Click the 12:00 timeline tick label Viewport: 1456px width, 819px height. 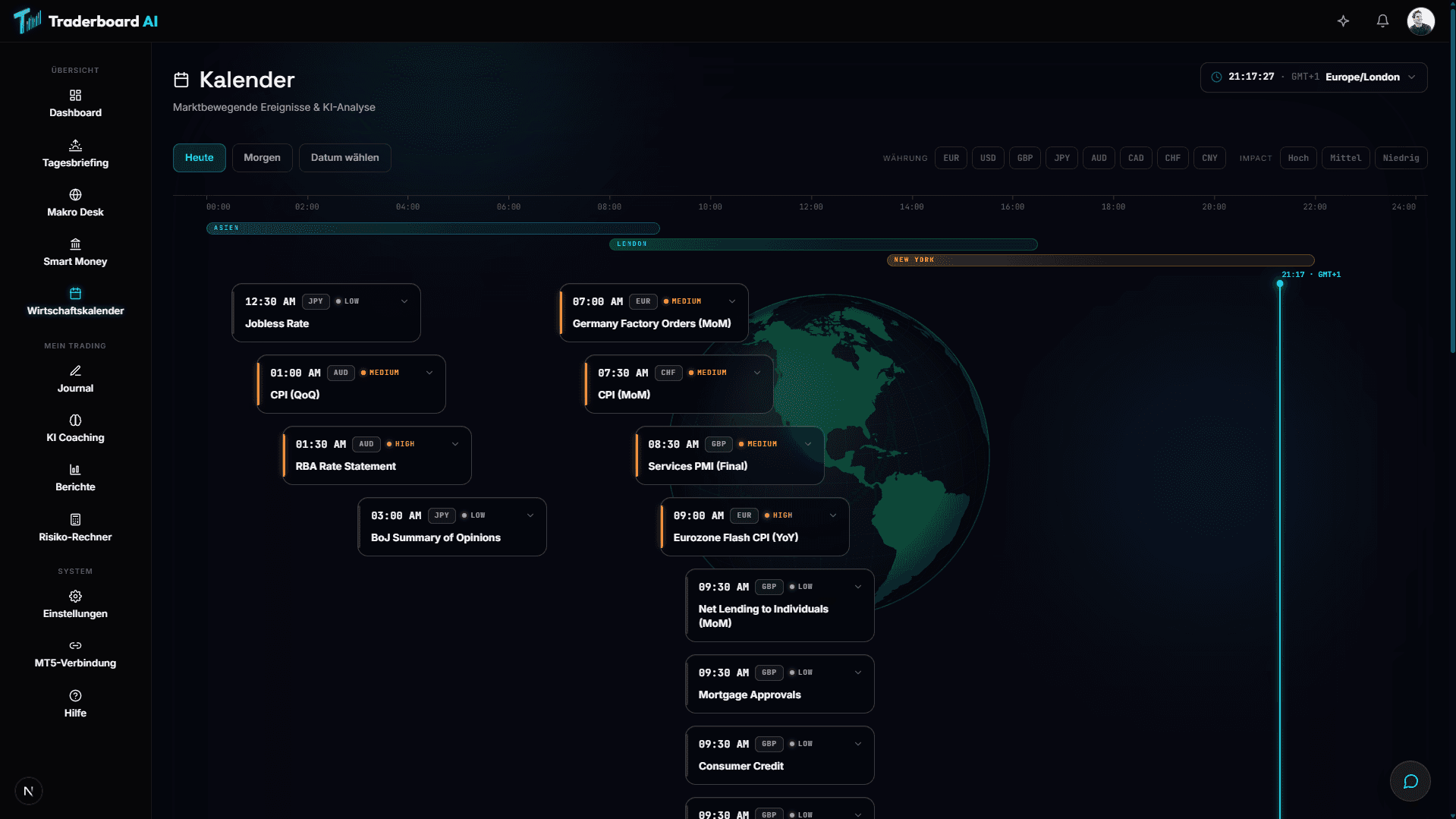(810, 206)
